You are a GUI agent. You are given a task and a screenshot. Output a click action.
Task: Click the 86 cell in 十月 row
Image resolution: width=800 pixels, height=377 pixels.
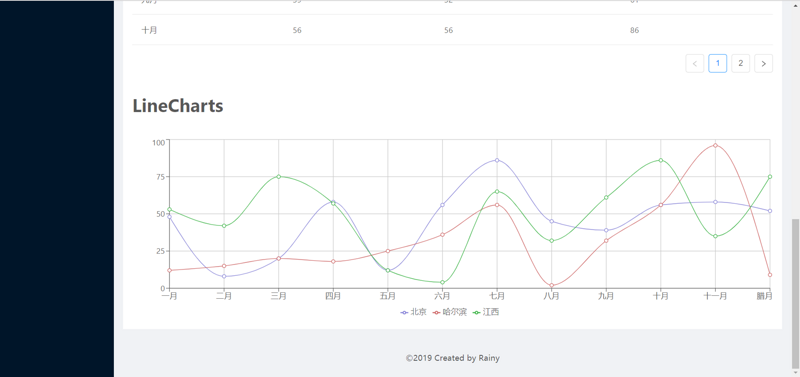[x=634, y=30]
